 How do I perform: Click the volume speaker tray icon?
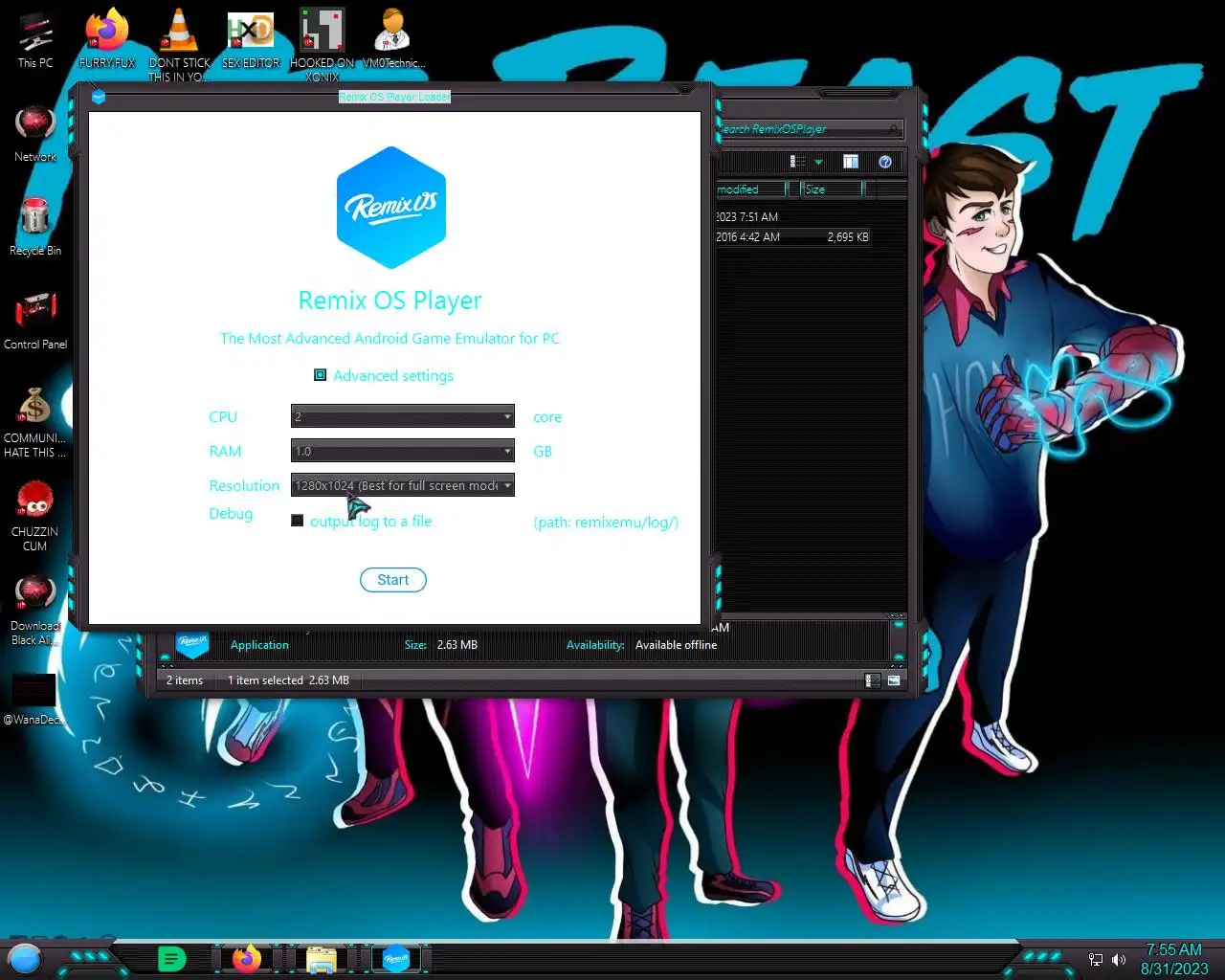click(x=1119, y=959)
